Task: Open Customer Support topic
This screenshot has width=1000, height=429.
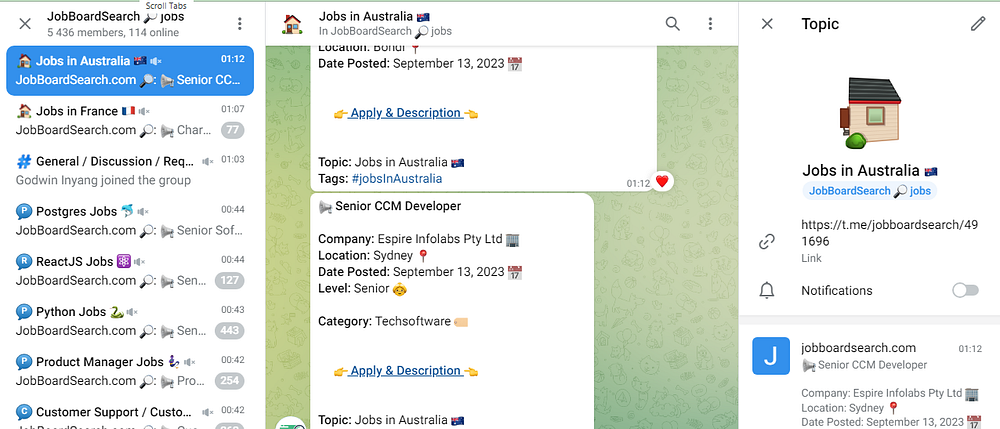Action: pos(129,413)
